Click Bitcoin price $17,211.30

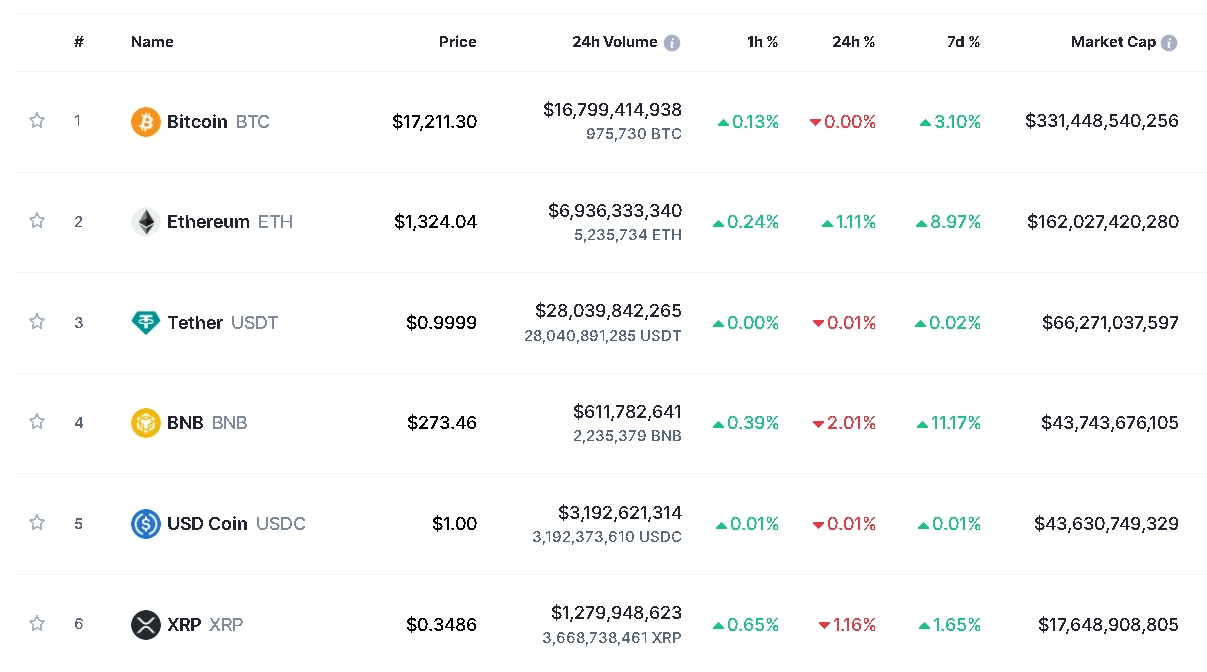click(x=435, y=122)
